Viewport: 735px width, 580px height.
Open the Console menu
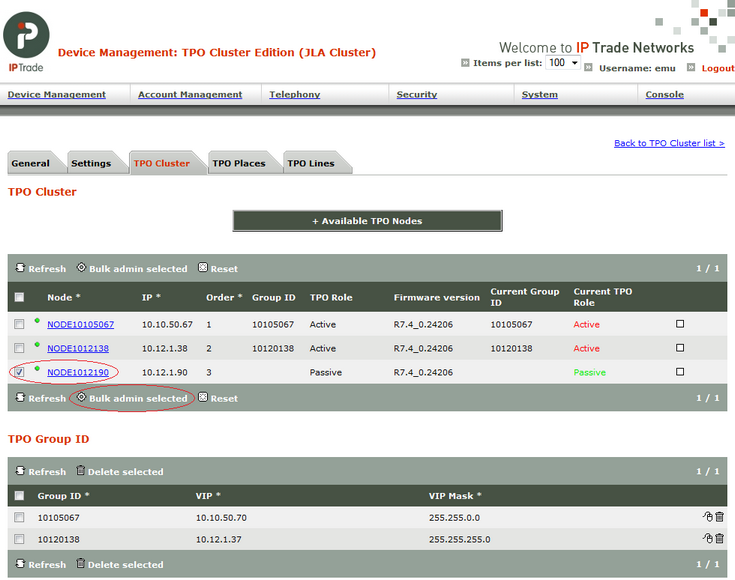coord(665,94)
